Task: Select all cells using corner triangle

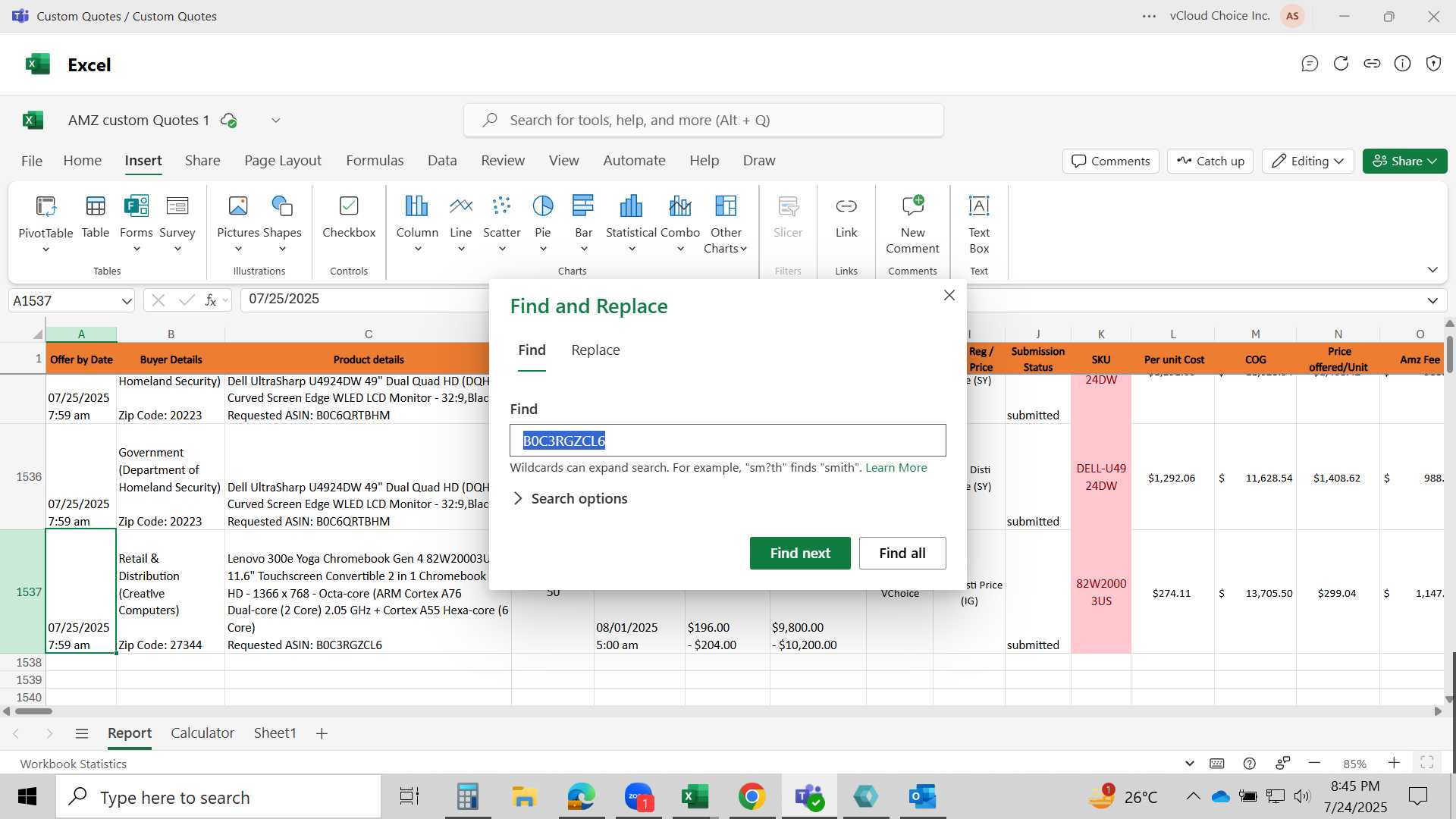Action: tap(36, 334)
